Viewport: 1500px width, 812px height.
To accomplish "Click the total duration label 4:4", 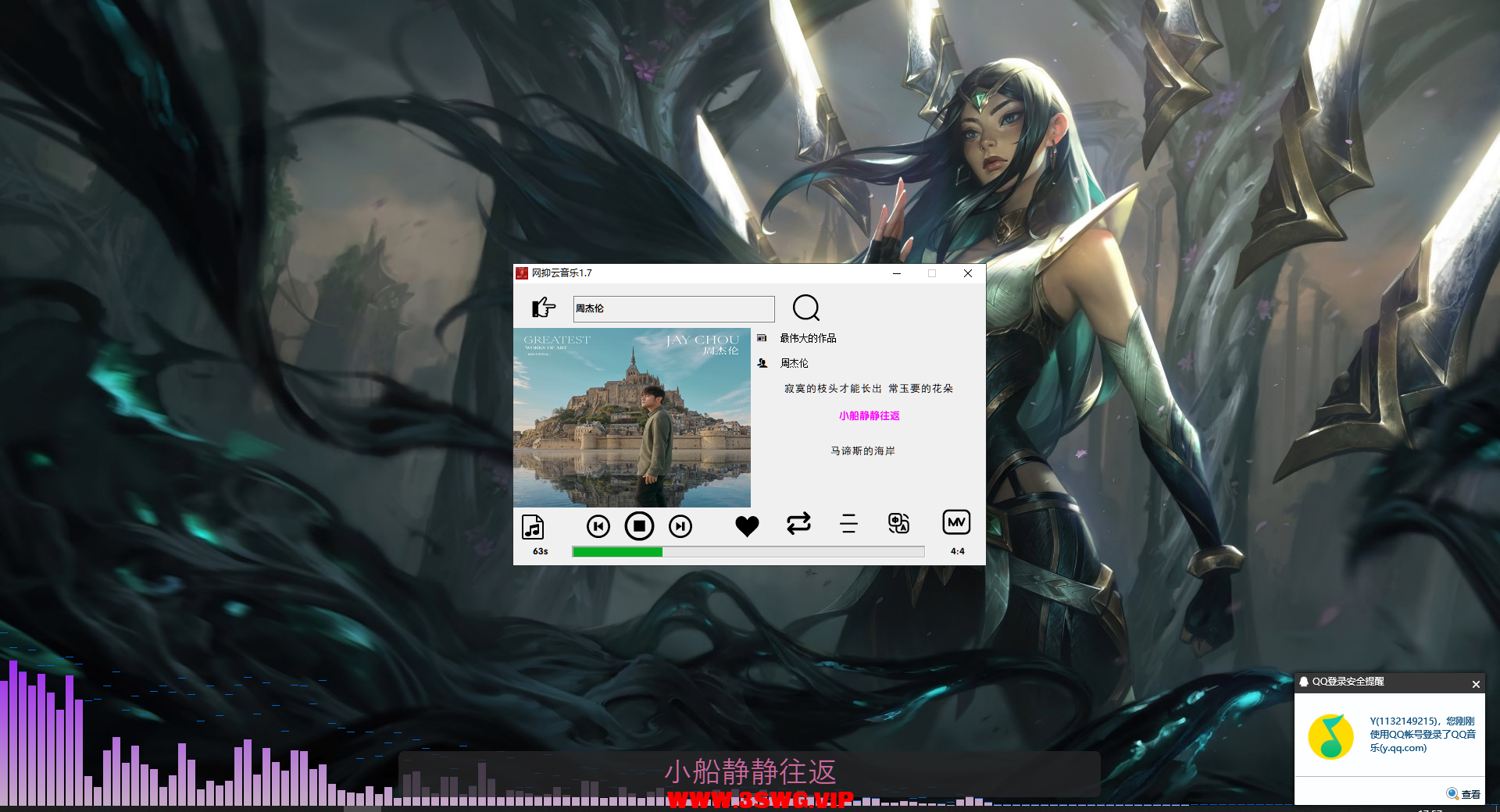I will point(958,551).
